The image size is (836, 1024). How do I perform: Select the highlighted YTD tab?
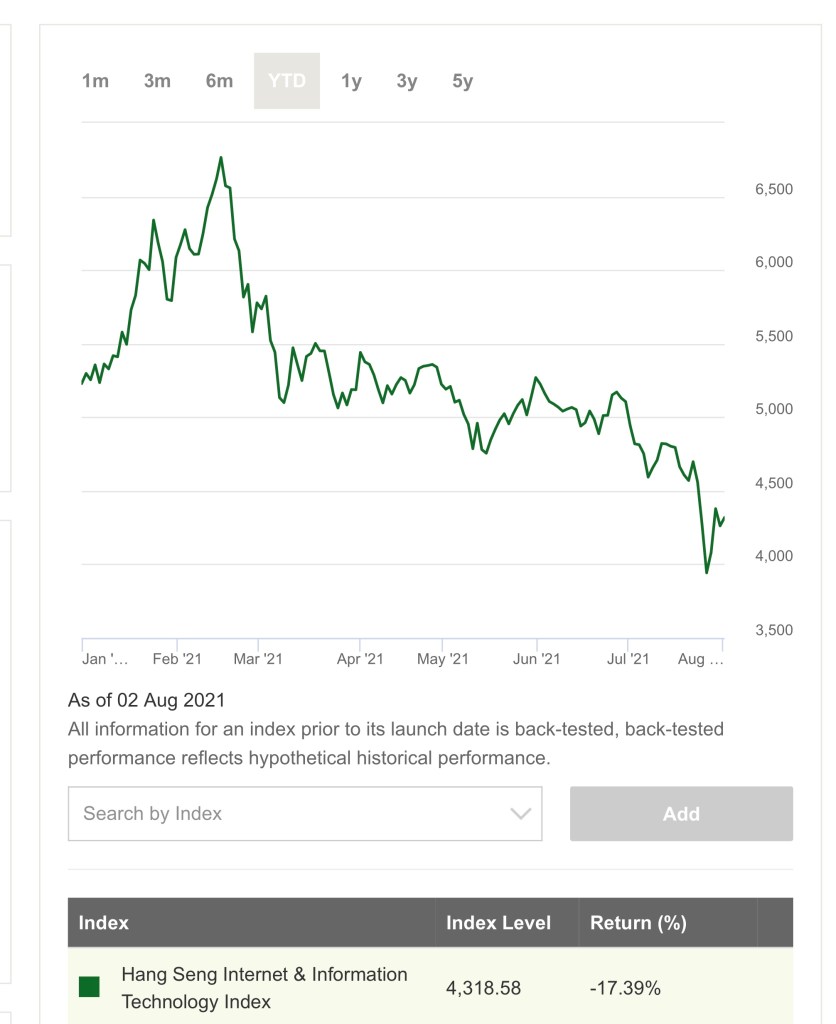pyautogui.click(x=287, y=82)
